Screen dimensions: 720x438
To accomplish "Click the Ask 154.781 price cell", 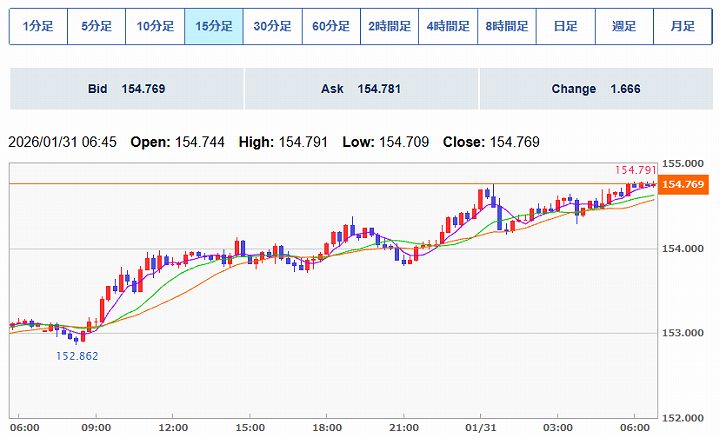I will (x=360, y=89).
